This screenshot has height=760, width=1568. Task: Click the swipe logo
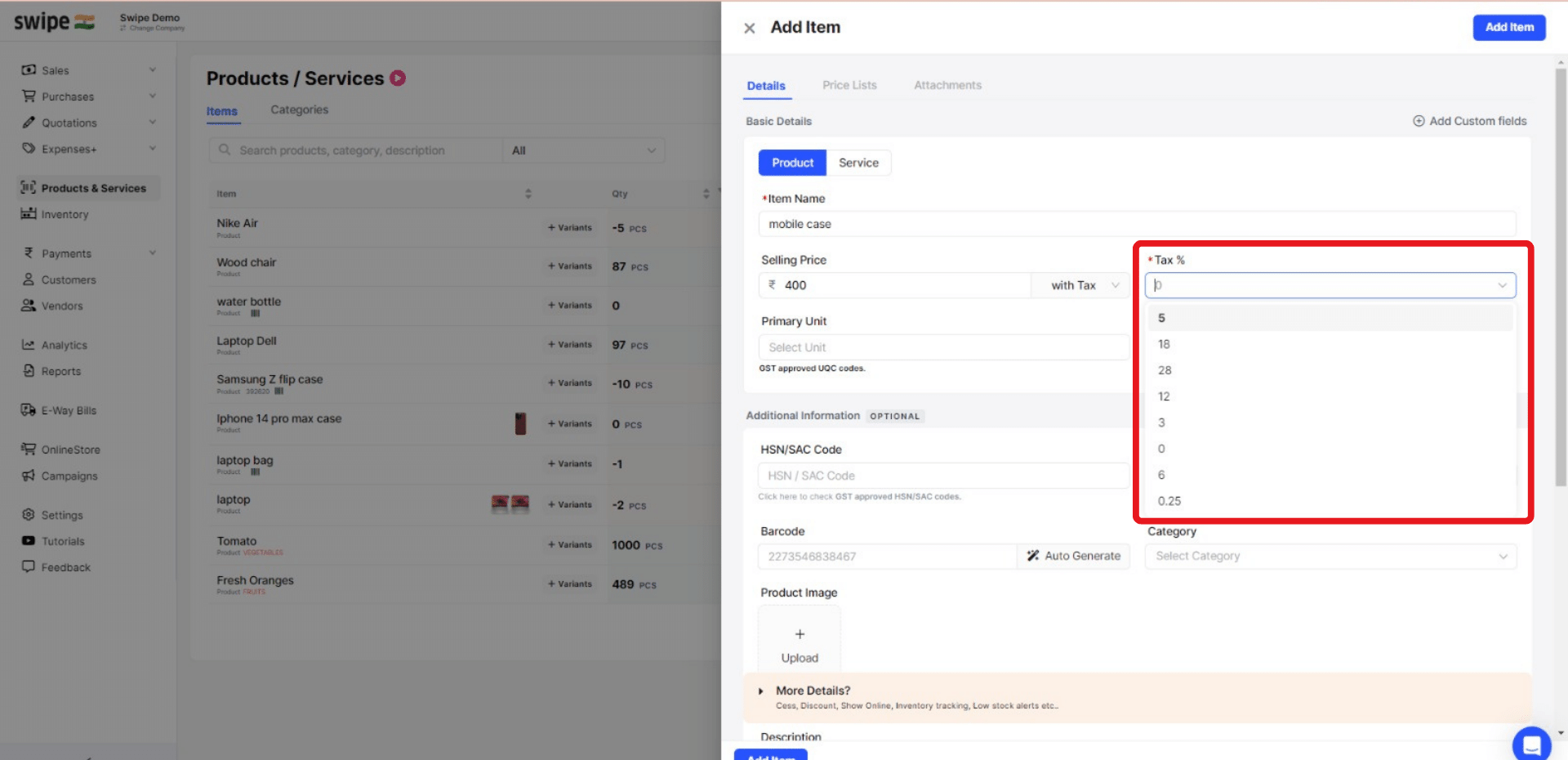click(54, 22)
